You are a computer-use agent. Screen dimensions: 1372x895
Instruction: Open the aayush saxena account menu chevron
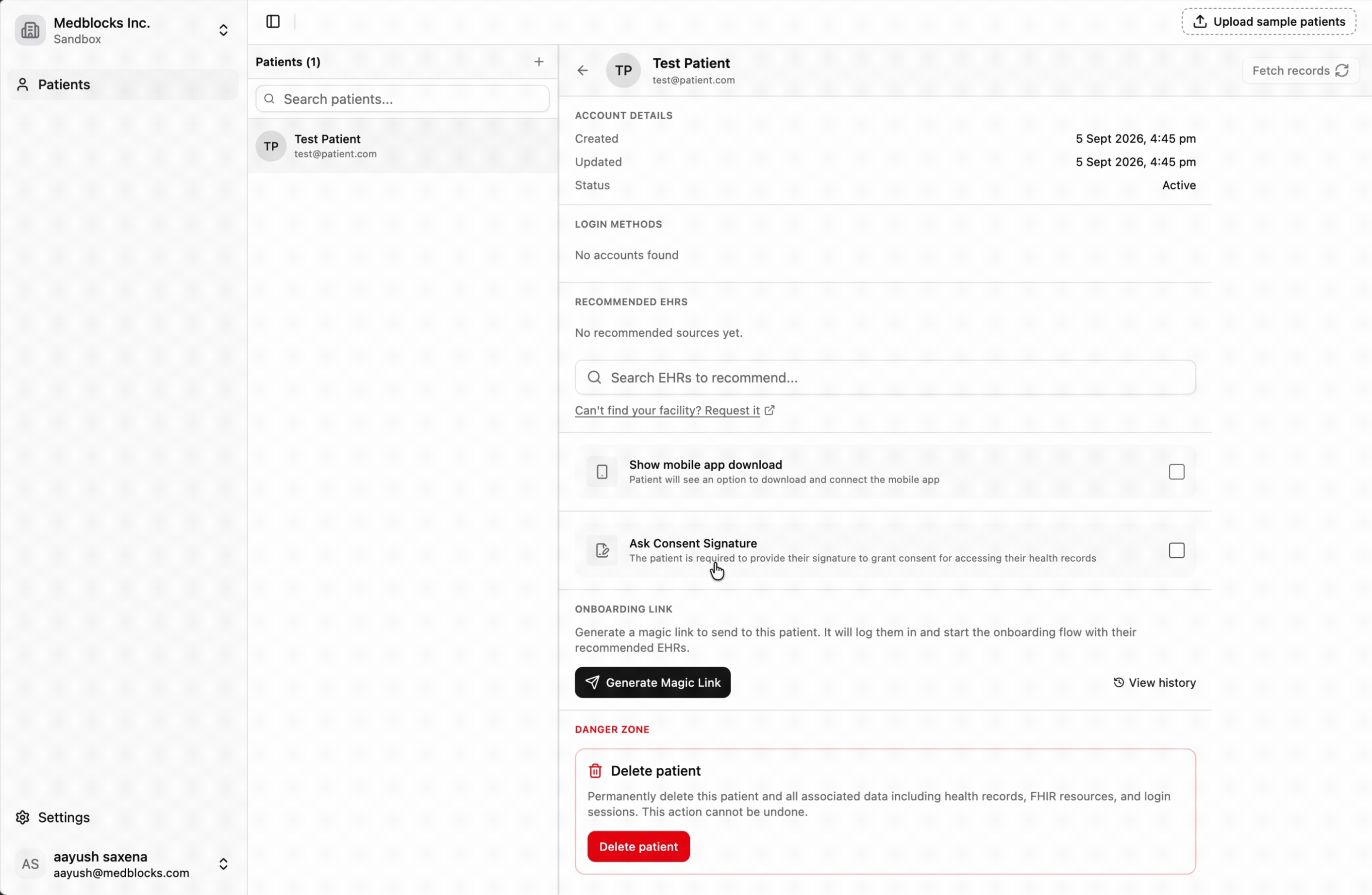[x=223, y=864]
